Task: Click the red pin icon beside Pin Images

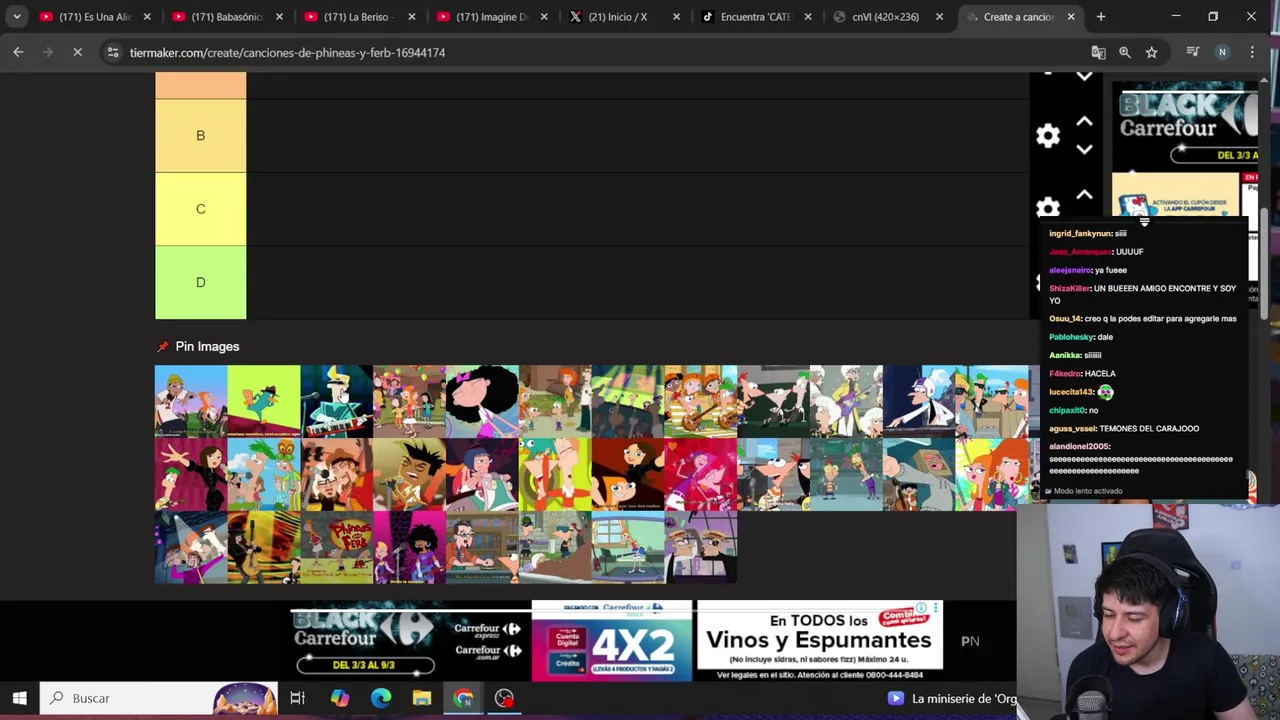Action: coord(163,346)
